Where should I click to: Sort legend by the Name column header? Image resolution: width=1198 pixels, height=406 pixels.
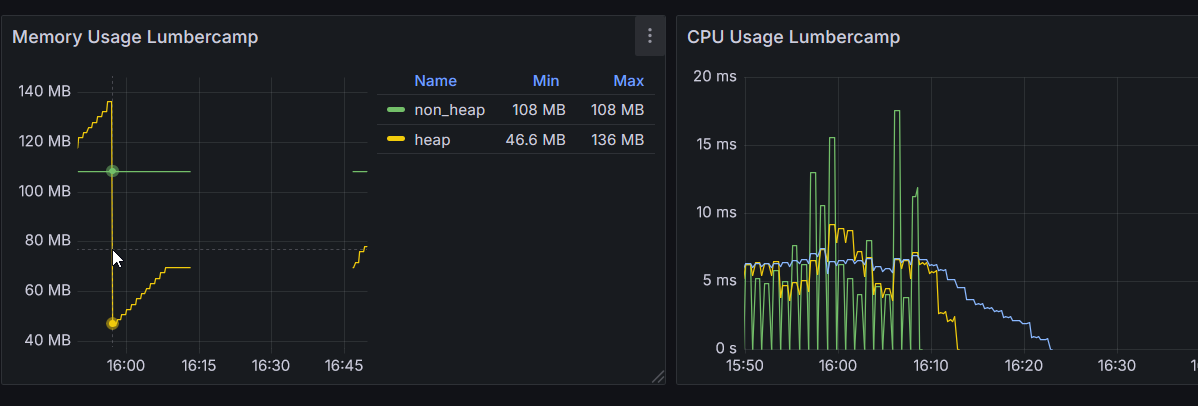435,81
